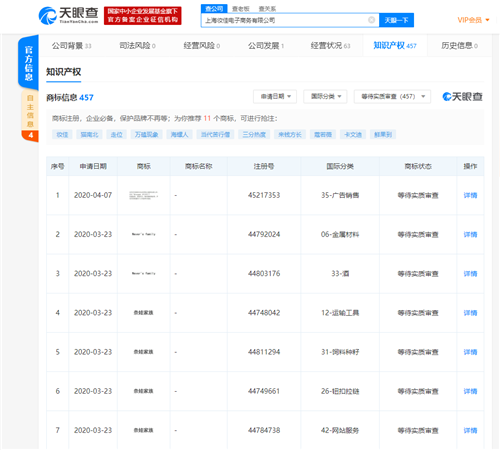Viewport: 500px width, 450px height.
Task: View 详情 for trademark 44749661
Action: (470, 391)
